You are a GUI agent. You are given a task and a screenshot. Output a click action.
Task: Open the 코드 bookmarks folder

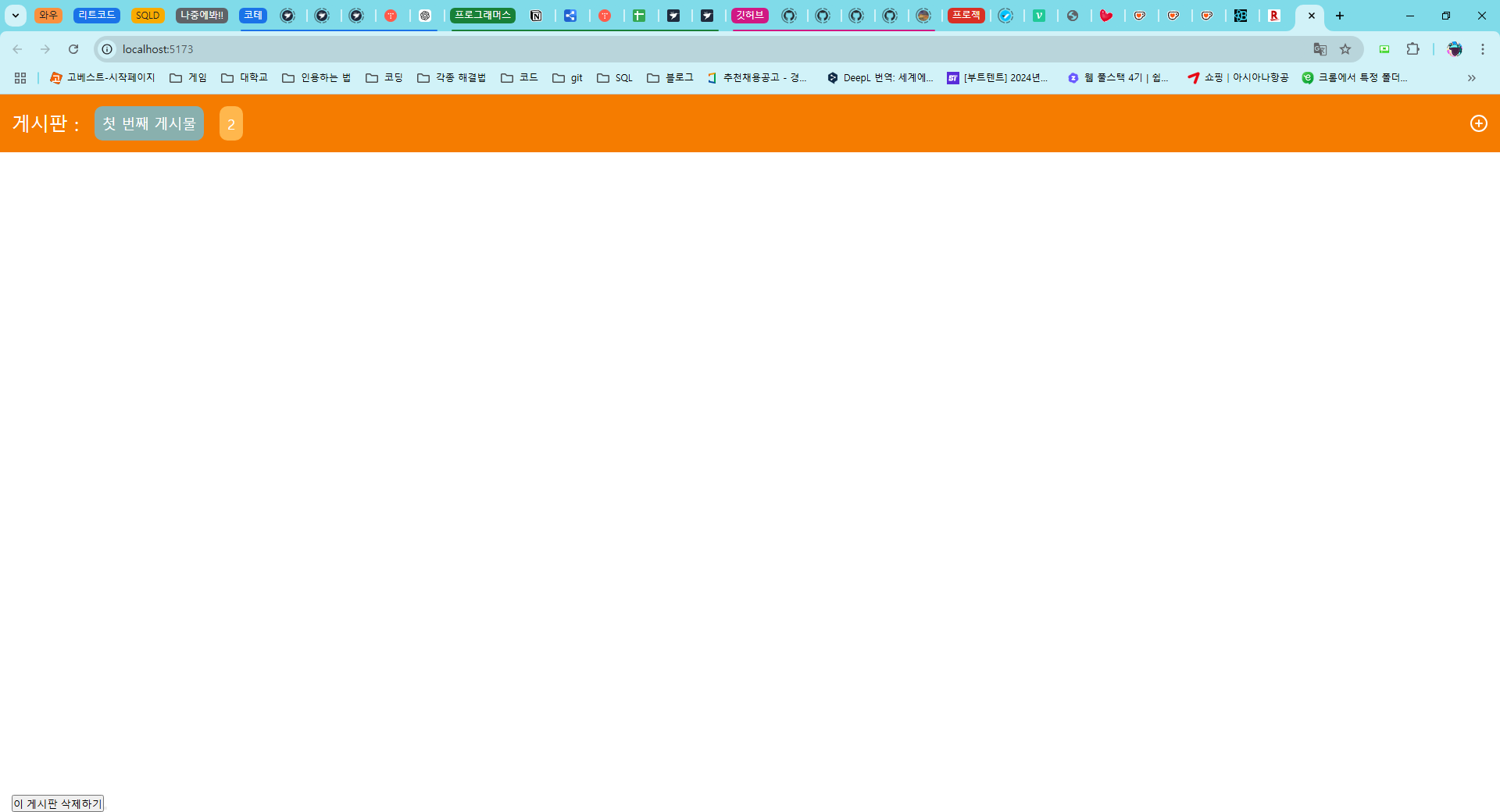pyautogui.click(x=520, y=78)
